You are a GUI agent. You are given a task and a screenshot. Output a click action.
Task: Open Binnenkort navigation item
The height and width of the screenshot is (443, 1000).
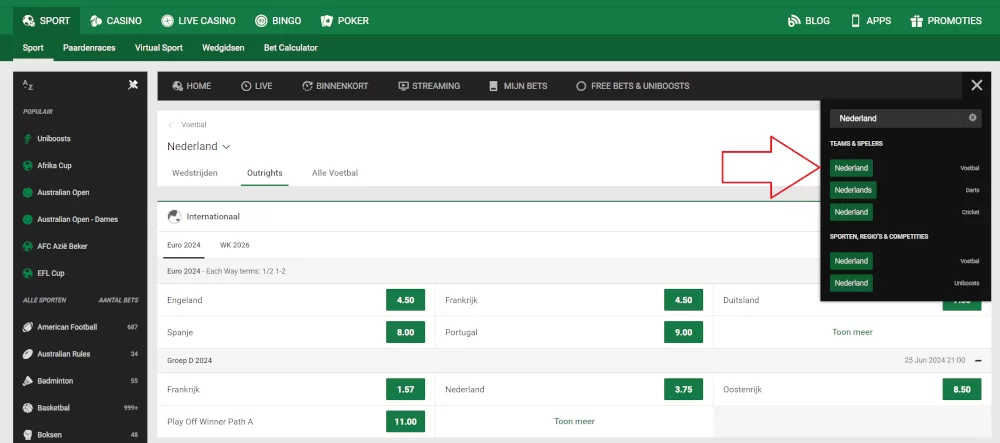coord(335,86)
